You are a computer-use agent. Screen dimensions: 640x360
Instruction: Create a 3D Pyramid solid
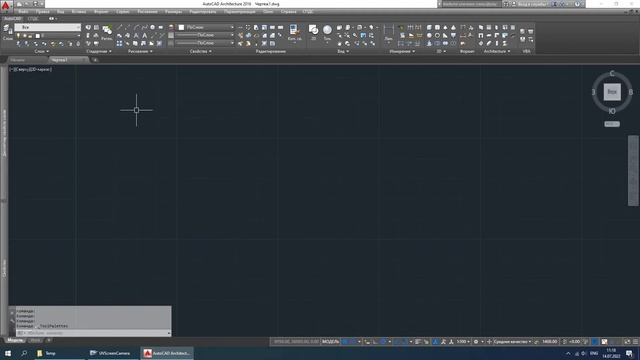[453, 27]
